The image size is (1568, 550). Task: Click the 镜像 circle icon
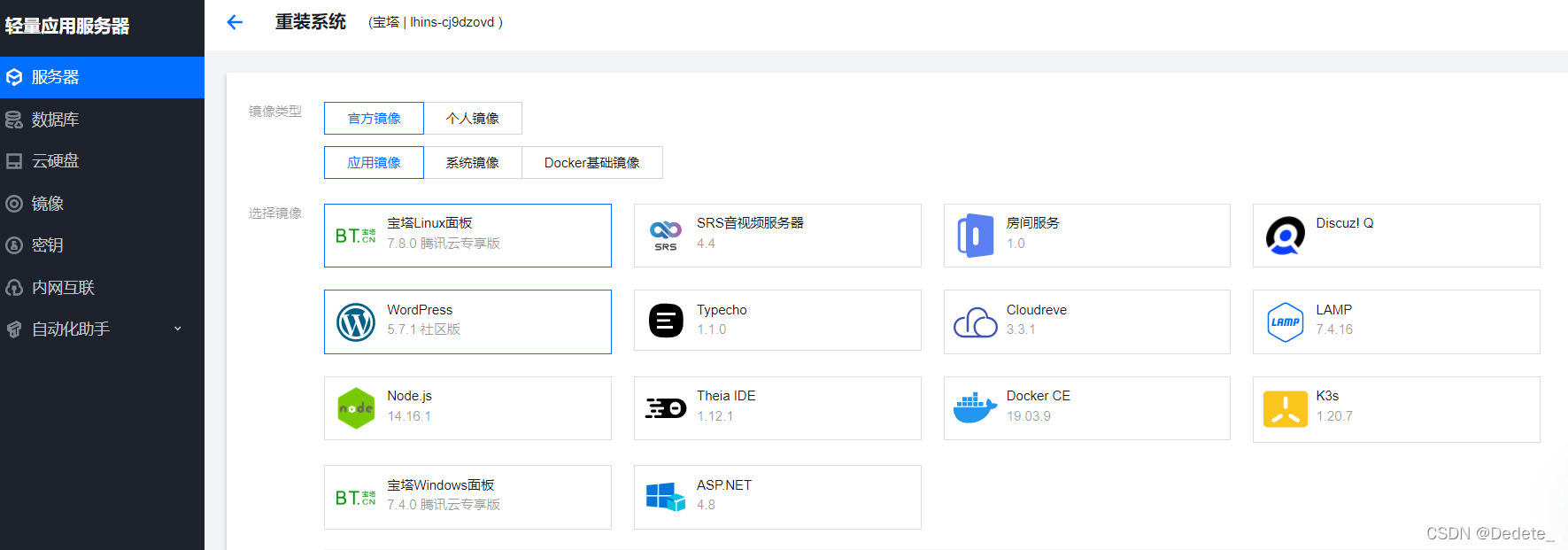point(14,204)
